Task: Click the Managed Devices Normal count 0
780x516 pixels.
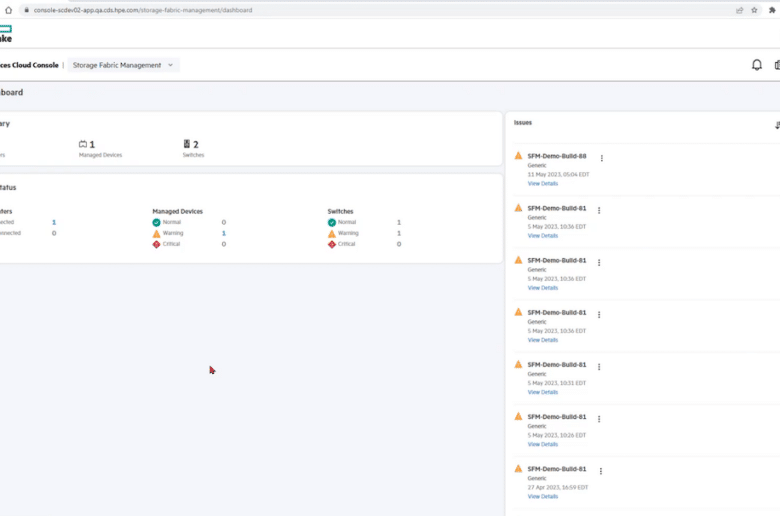Action: tap(223, 222)
